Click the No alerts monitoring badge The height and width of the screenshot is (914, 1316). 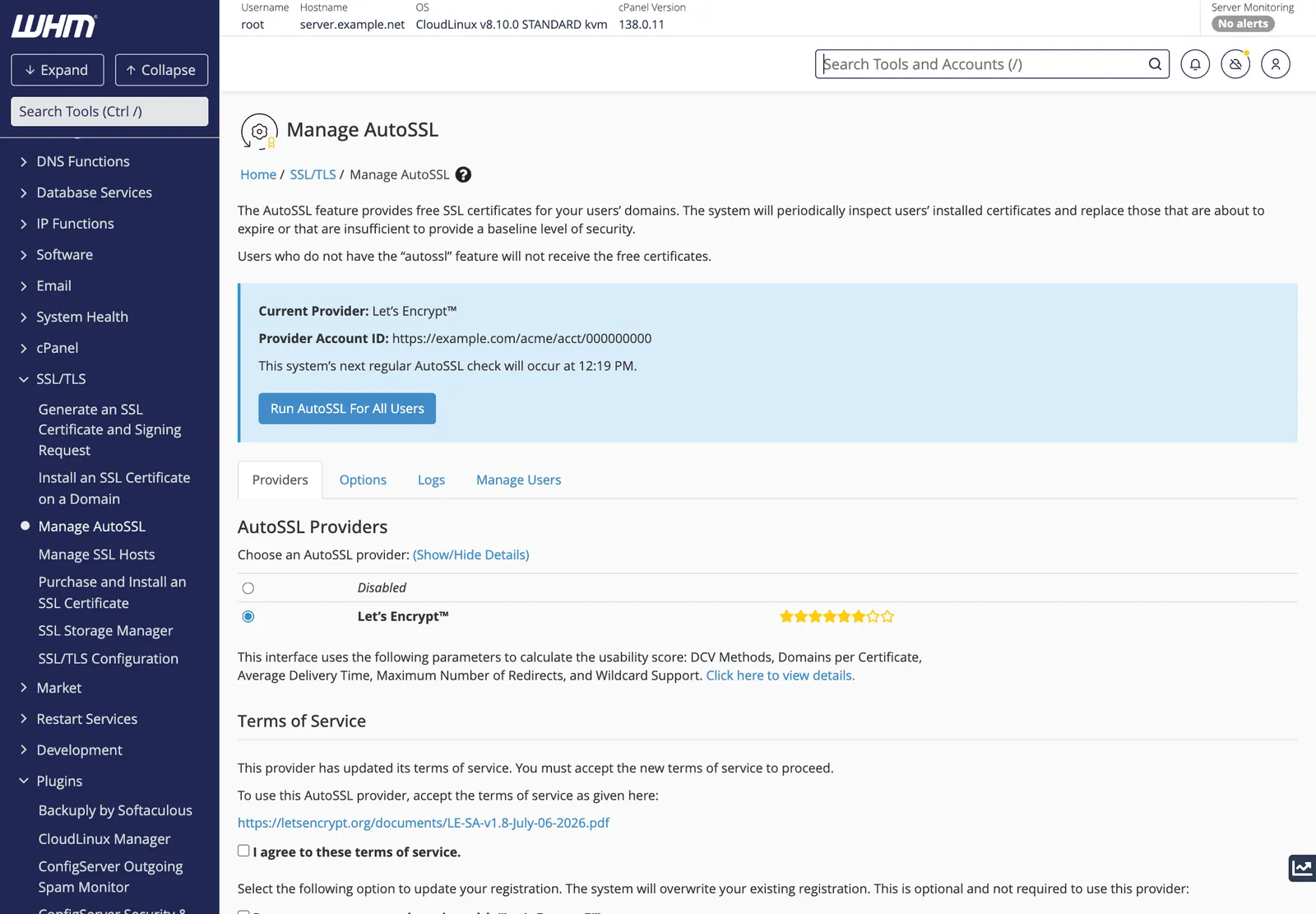1243,24
